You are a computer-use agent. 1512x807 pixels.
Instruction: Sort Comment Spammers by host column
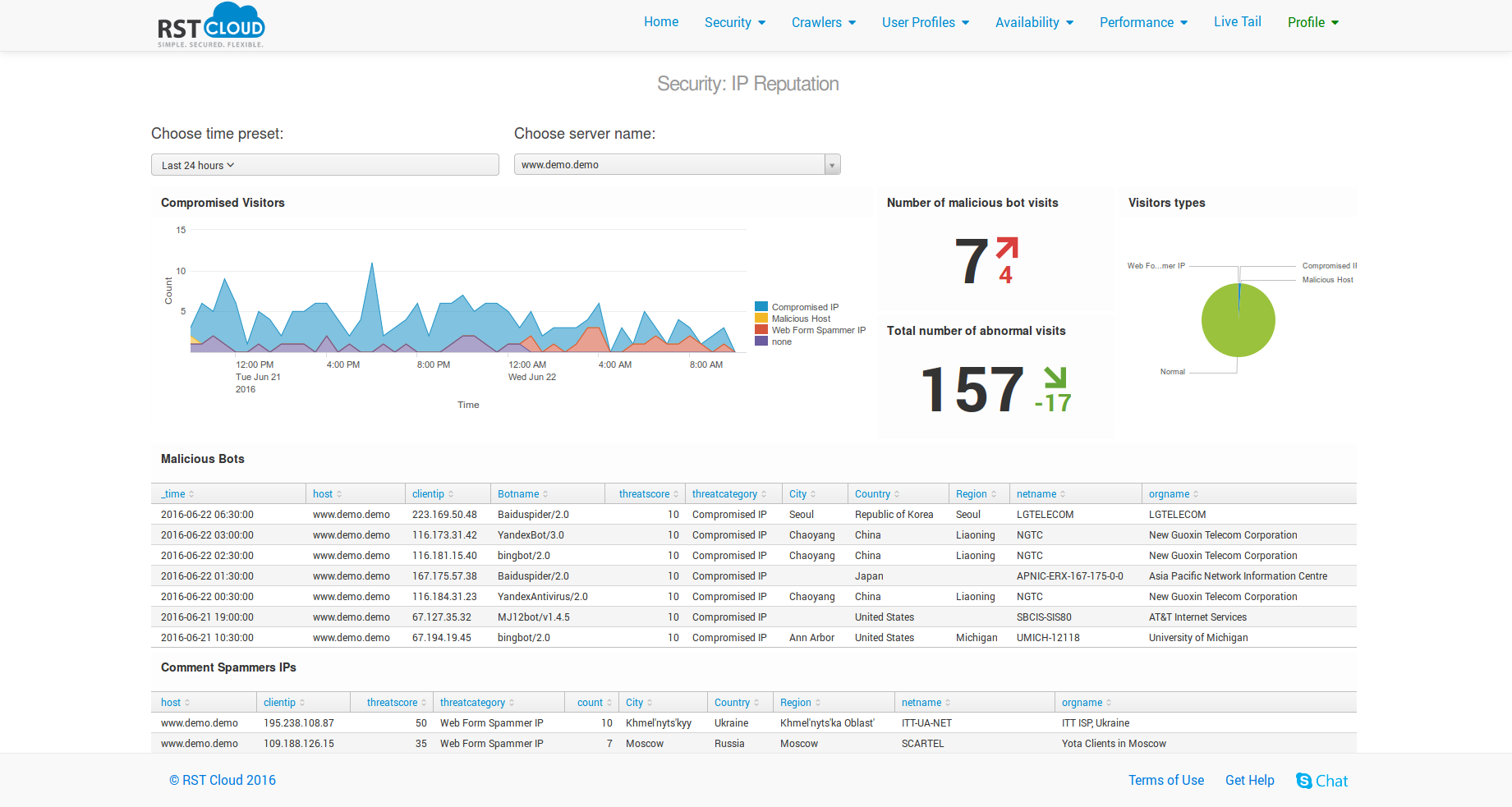[x=175, y=703]
